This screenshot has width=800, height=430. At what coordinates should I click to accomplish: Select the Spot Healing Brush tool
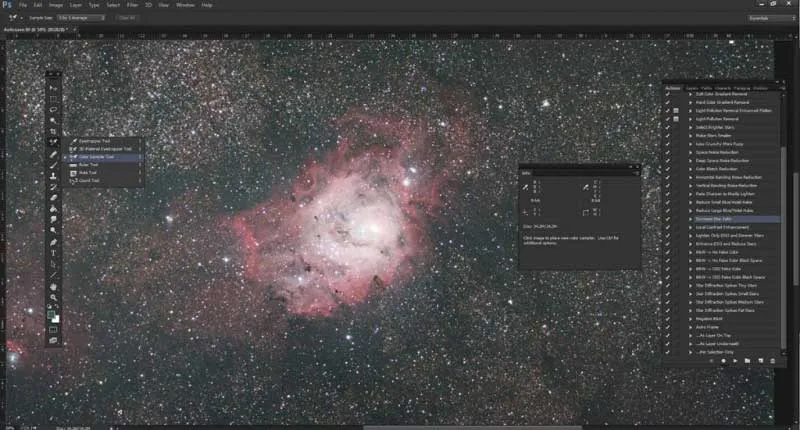pyautogui.click(x=53, y=154)
